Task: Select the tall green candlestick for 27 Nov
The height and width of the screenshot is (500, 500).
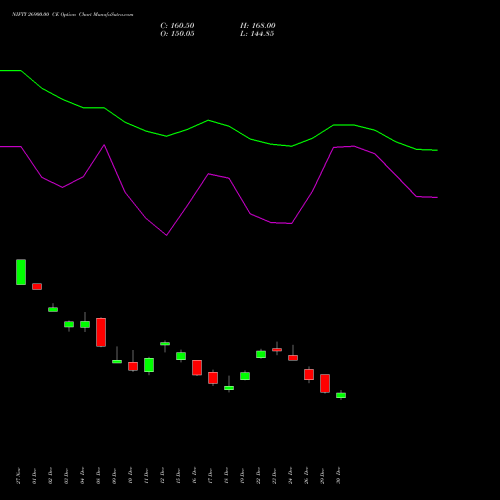Action: 21,272
